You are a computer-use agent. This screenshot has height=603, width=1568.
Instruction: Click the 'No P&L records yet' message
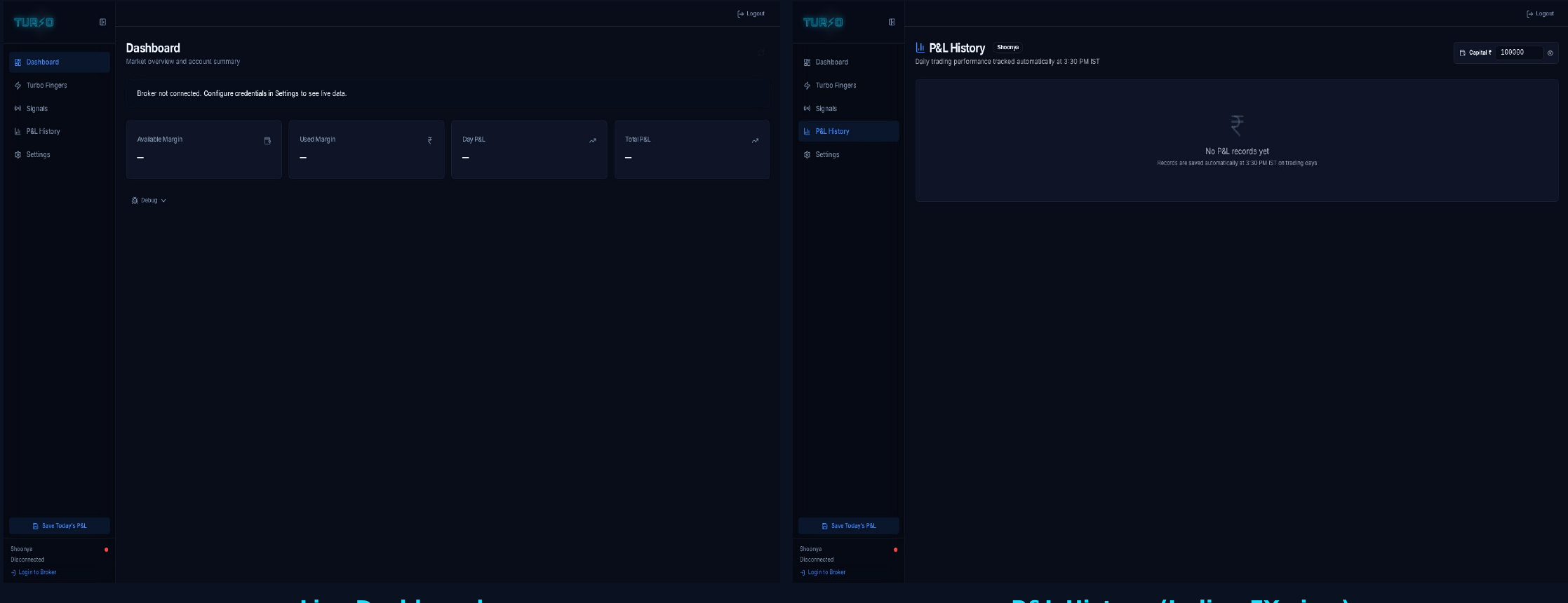click(1237, 151)
